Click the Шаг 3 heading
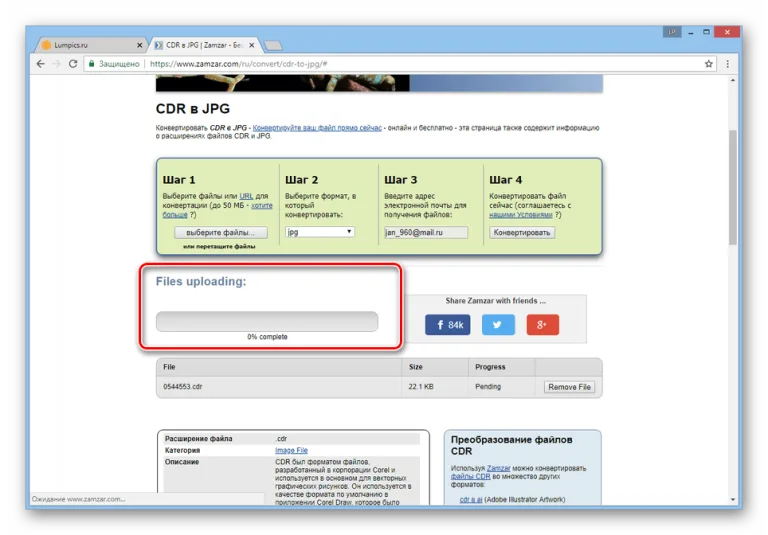The image size is (768, 535). (401, 180)
